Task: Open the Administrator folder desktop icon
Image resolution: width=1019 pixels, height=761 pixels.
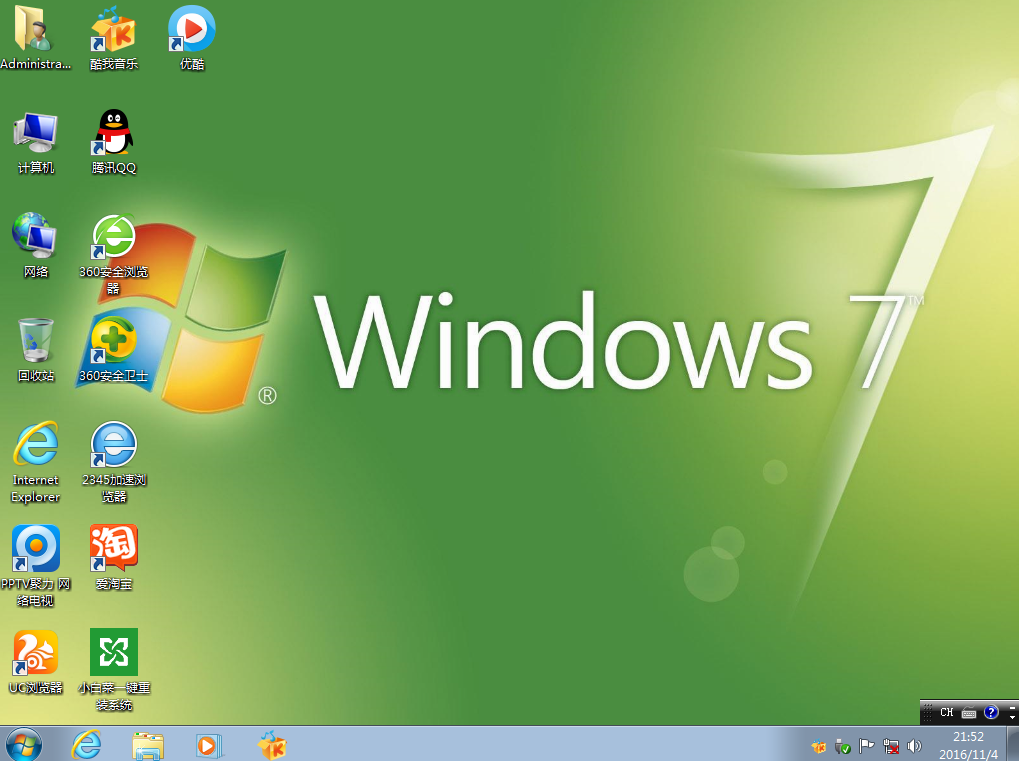Action: click(36, 37)
